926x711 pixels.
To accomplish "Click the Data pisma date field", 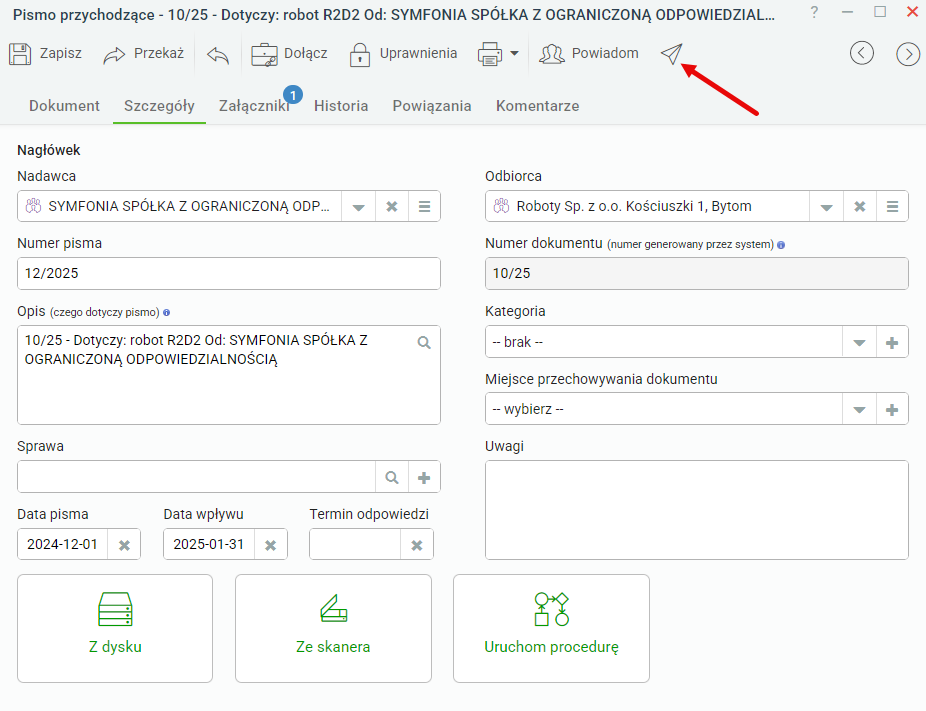I will (63, 544).
